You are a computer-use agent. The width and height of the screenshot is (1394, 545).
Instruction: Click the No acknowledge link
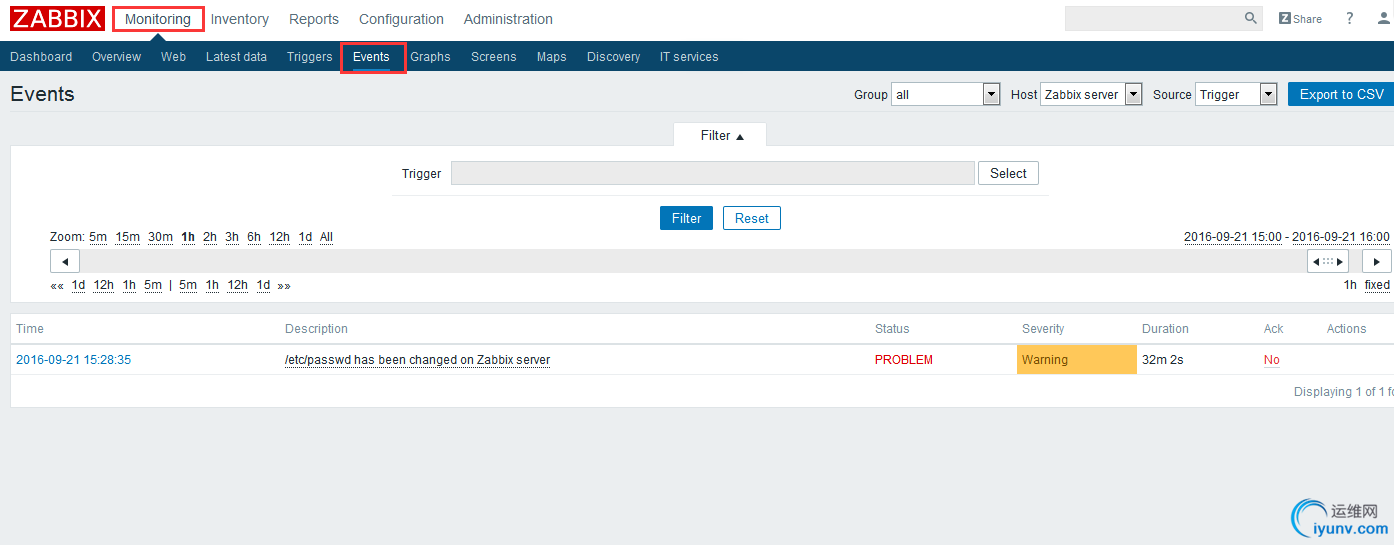point(1271,360)
